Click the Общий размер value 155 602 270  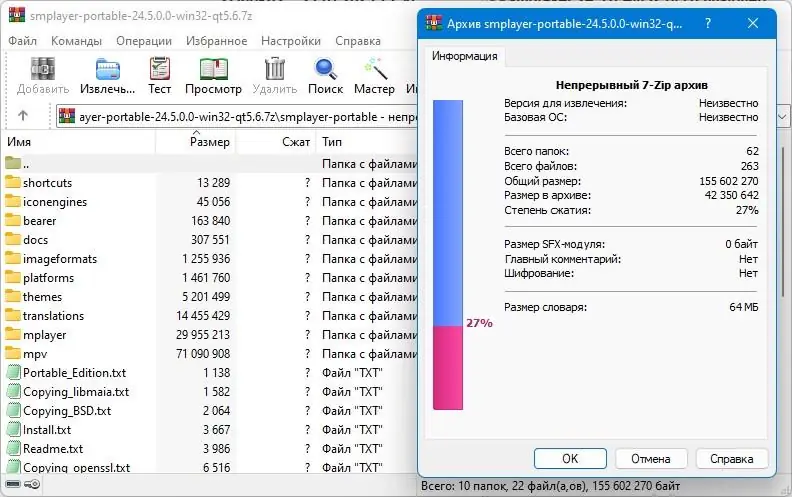coord(729,181)
